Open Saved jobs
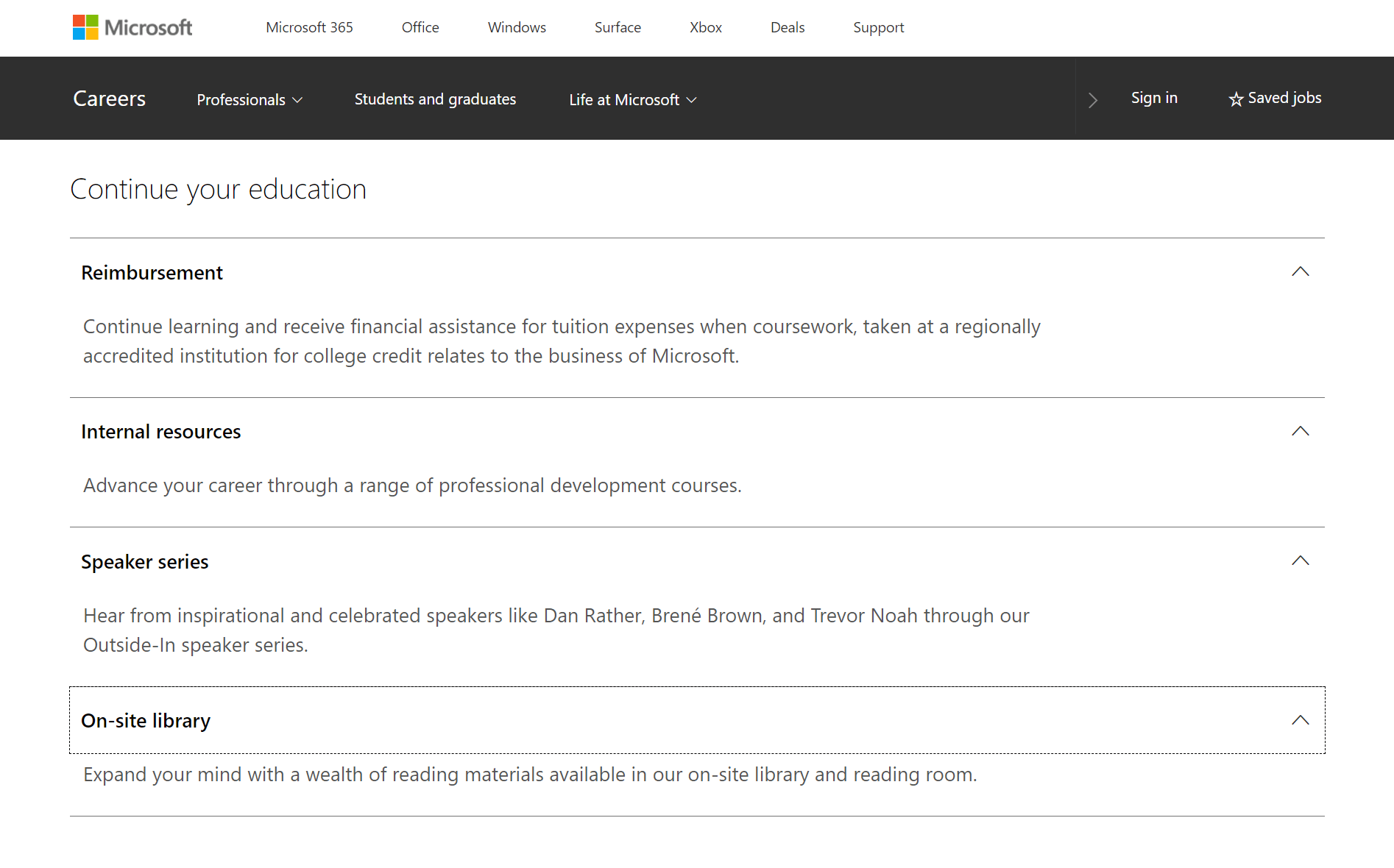 (x=1275, y=98)
